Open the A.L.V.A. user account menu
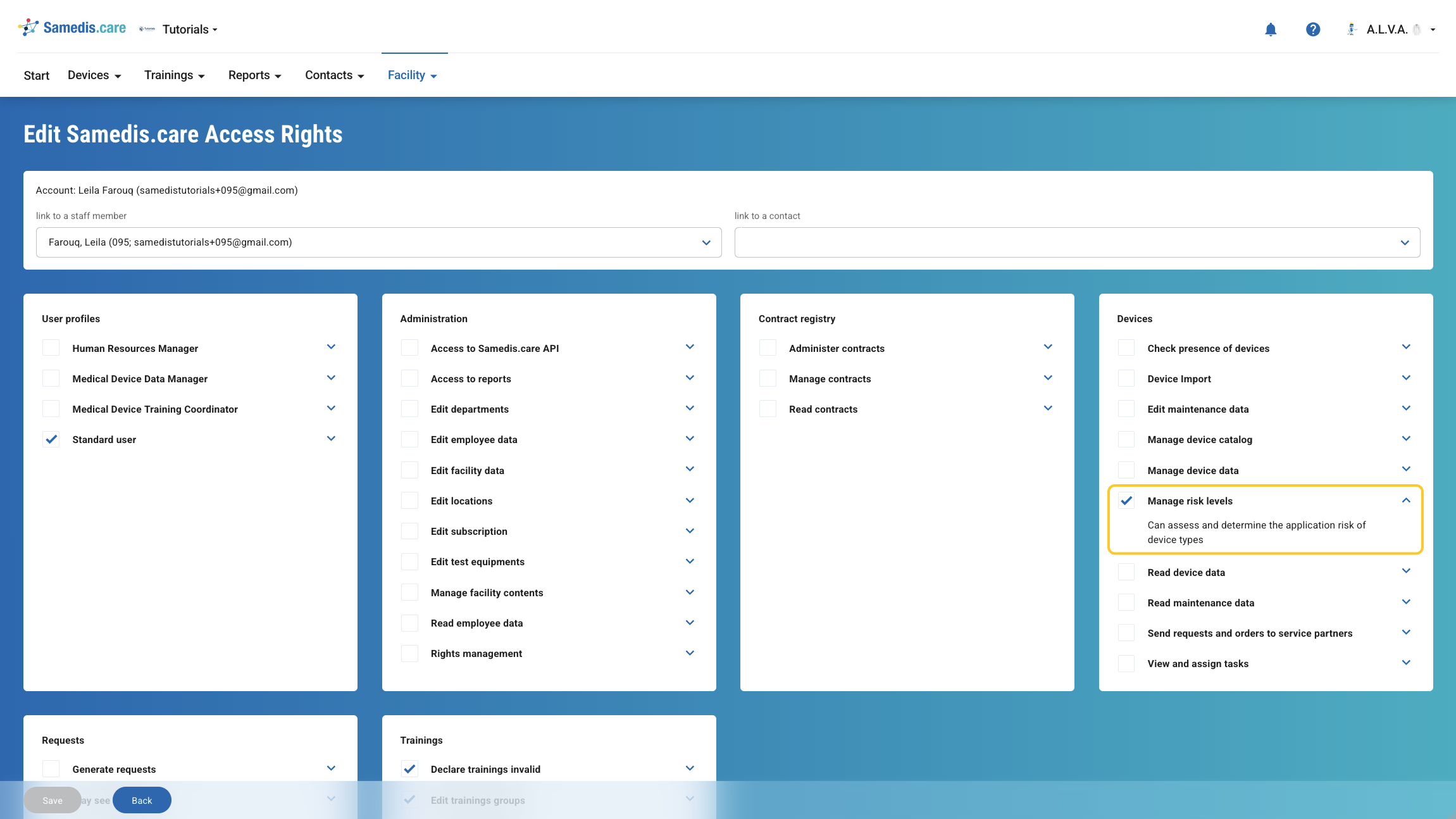The width and height of the screenshot is (1456, 819). 1392,29
